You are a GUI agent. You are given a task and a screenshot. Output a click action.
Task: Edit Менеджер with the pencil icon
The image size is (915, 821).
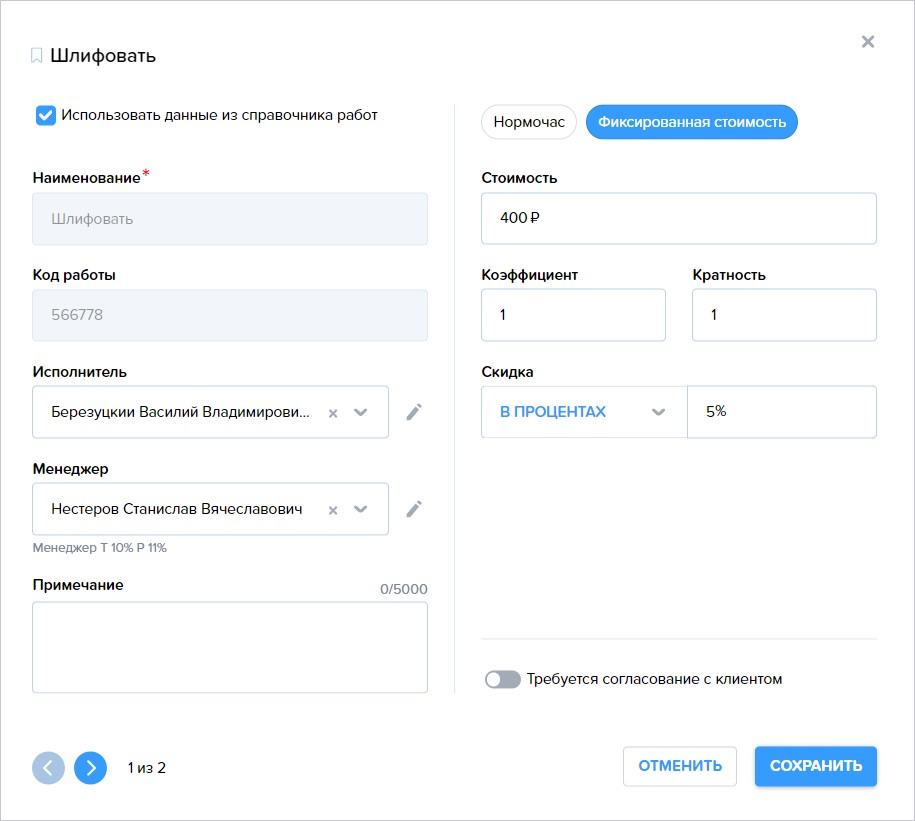414,509
